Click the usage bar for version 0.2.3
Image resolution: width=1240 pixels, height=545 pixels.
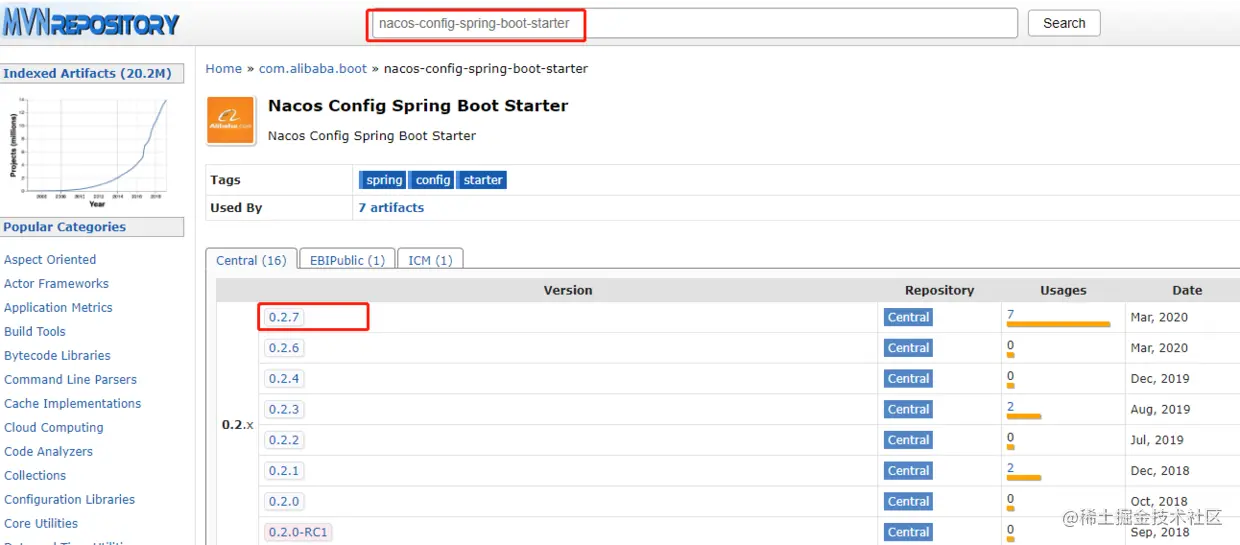pos(1024,416)
